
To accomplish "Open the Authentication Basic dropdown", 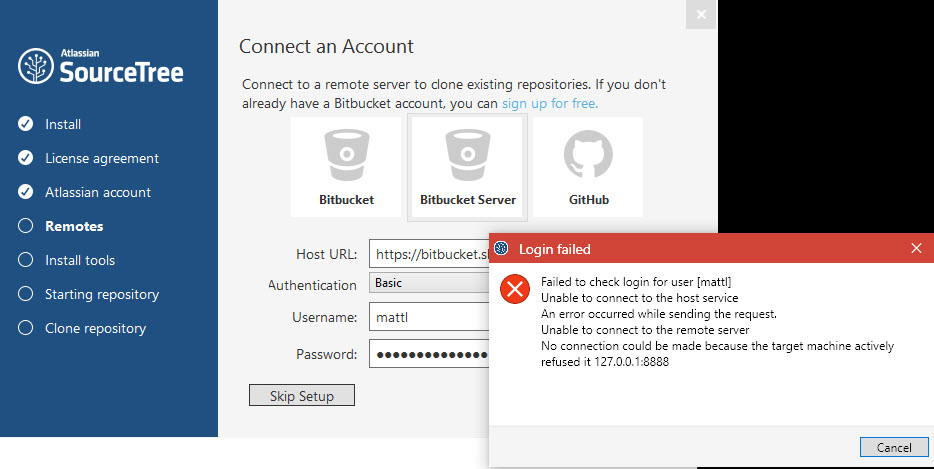I will pos(429,282).
